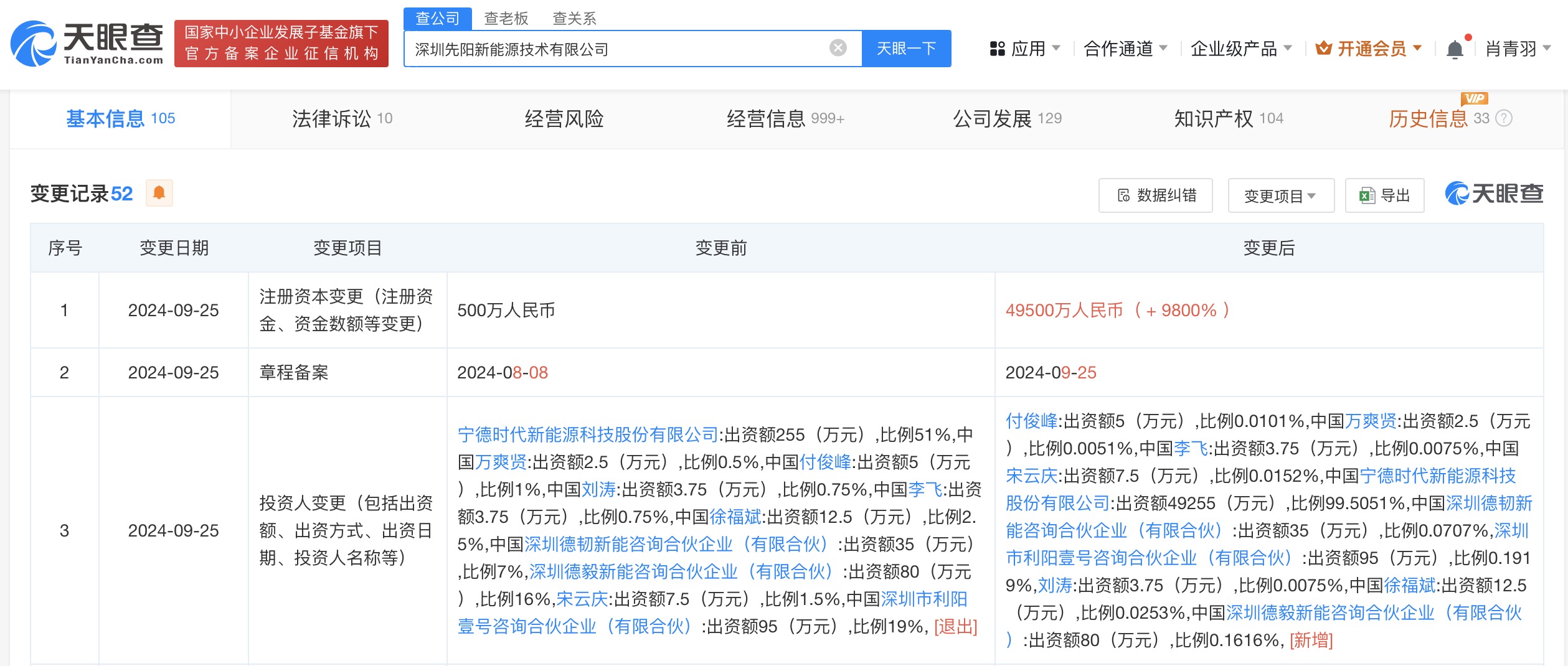
Task: Open notifications bell icon in header
Action: coord(1455,49)
